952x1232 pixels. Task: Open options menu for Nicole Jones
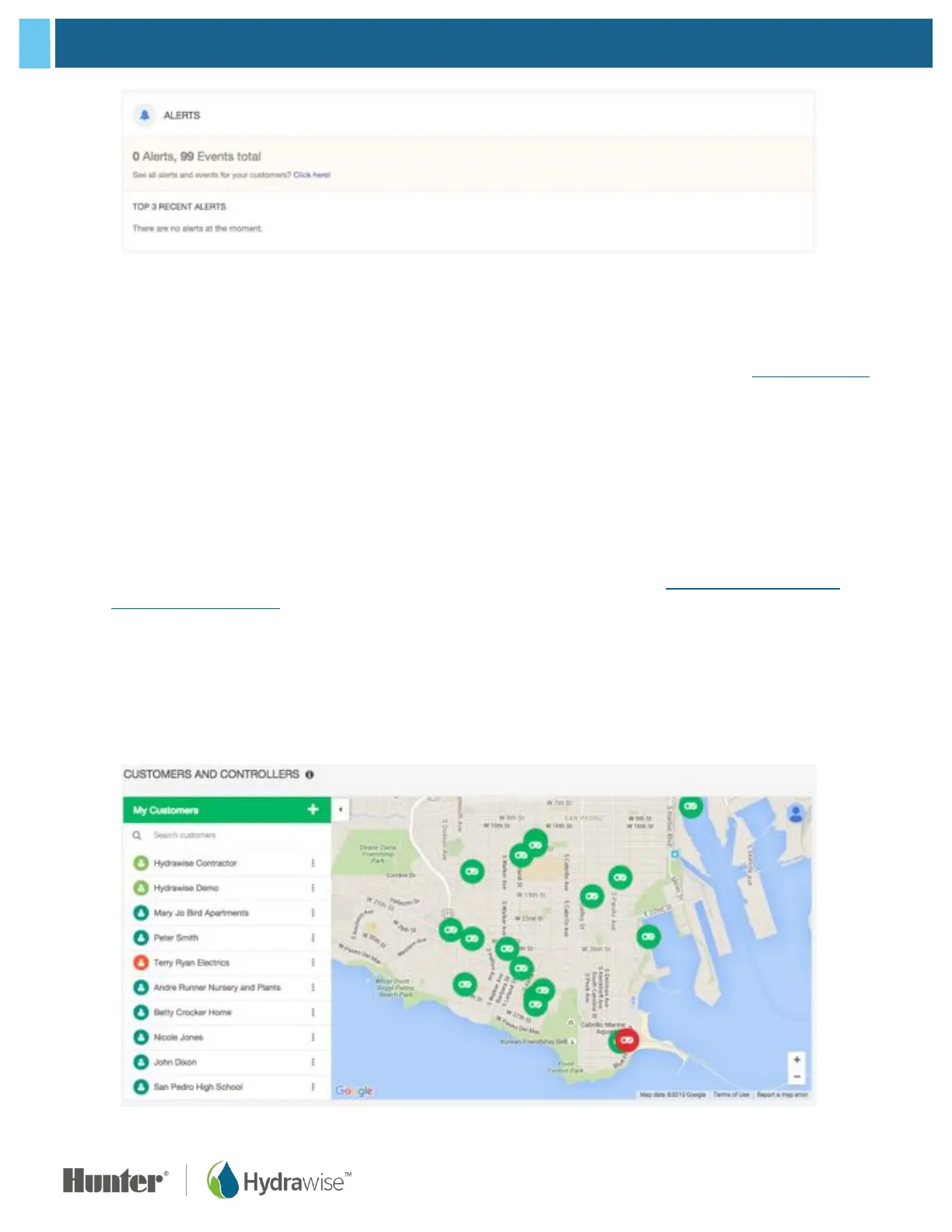(313, 1038)
